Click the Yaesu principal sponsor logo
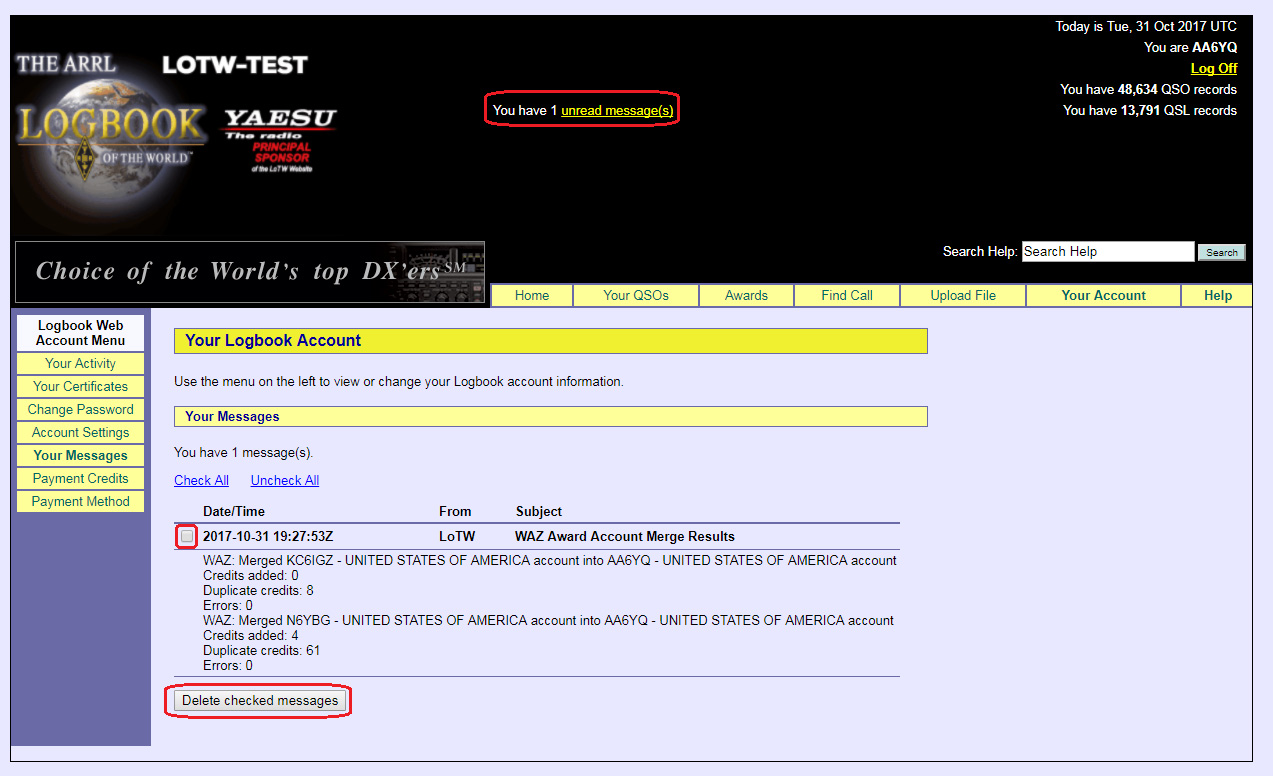Viewport: 1273px width, 776px height. pyautogui.click(x=280, y=140)
